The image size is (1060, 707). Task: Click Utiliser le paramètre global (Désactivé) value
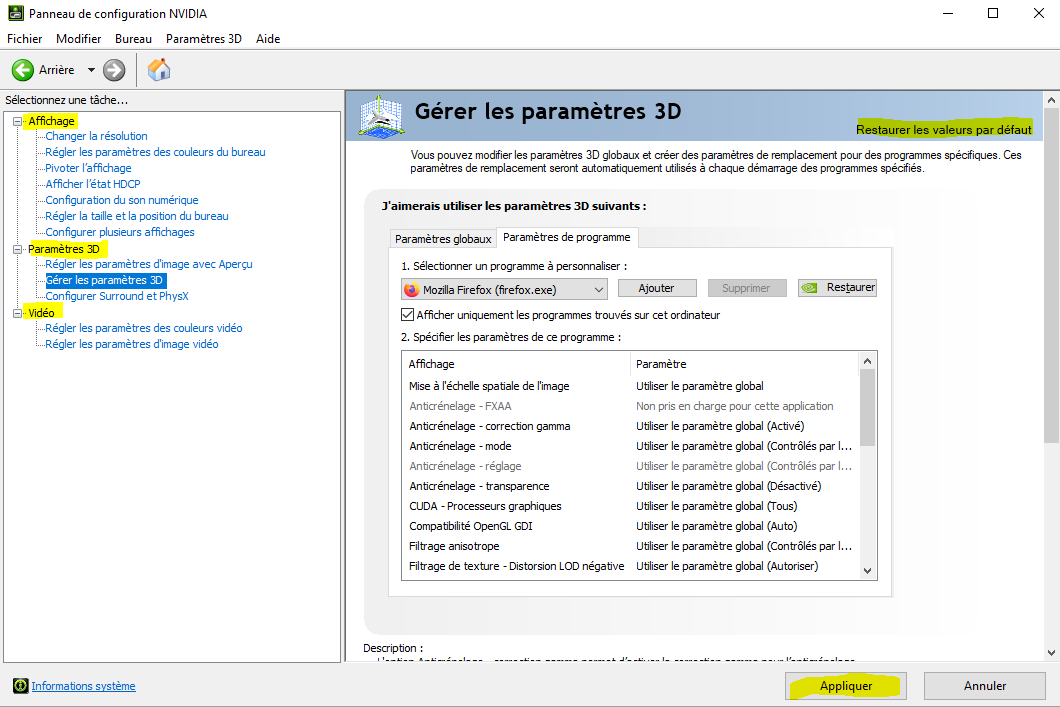coord(728,486)
